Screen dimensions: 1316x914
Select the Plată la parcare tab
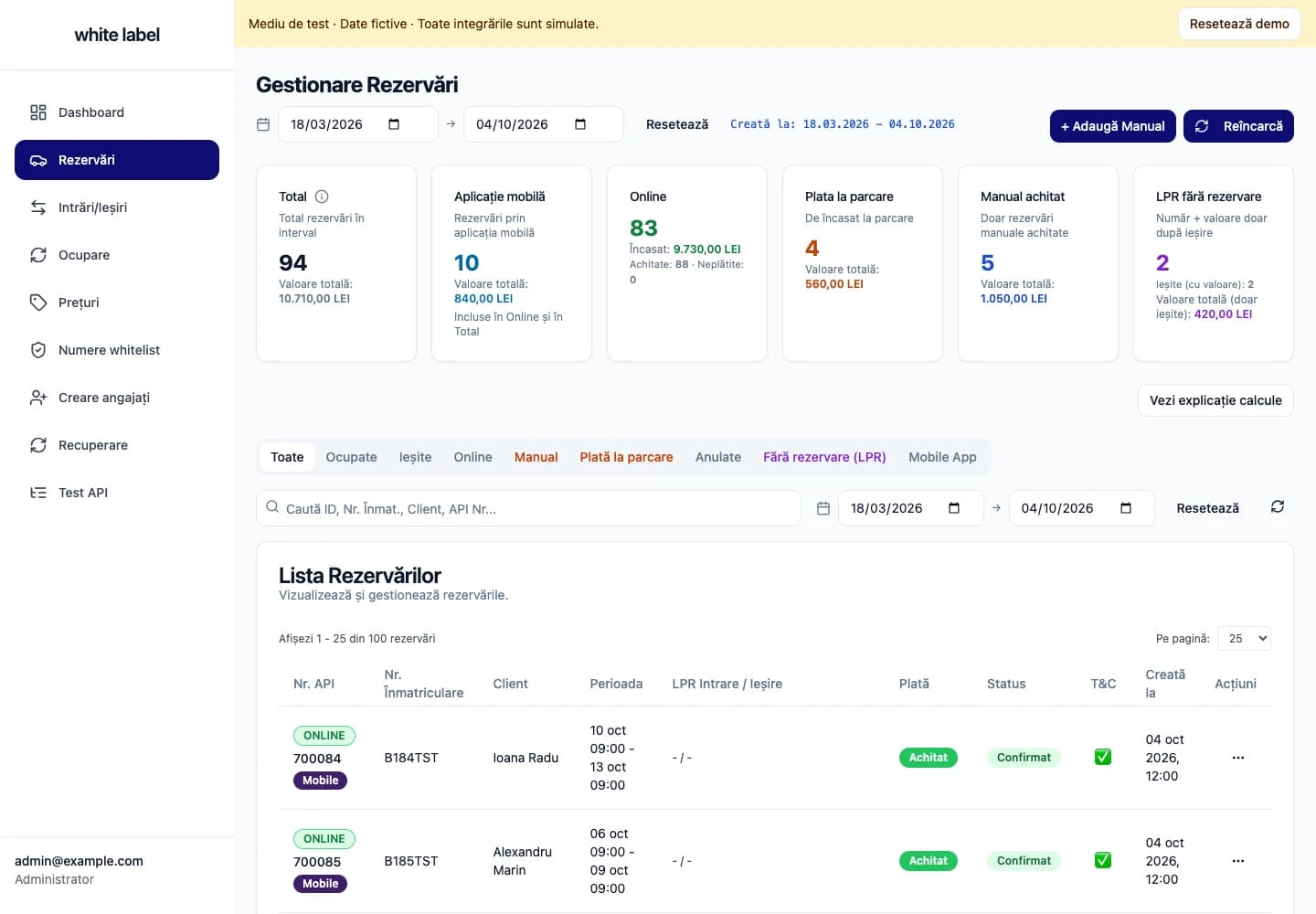pos(627,457)
